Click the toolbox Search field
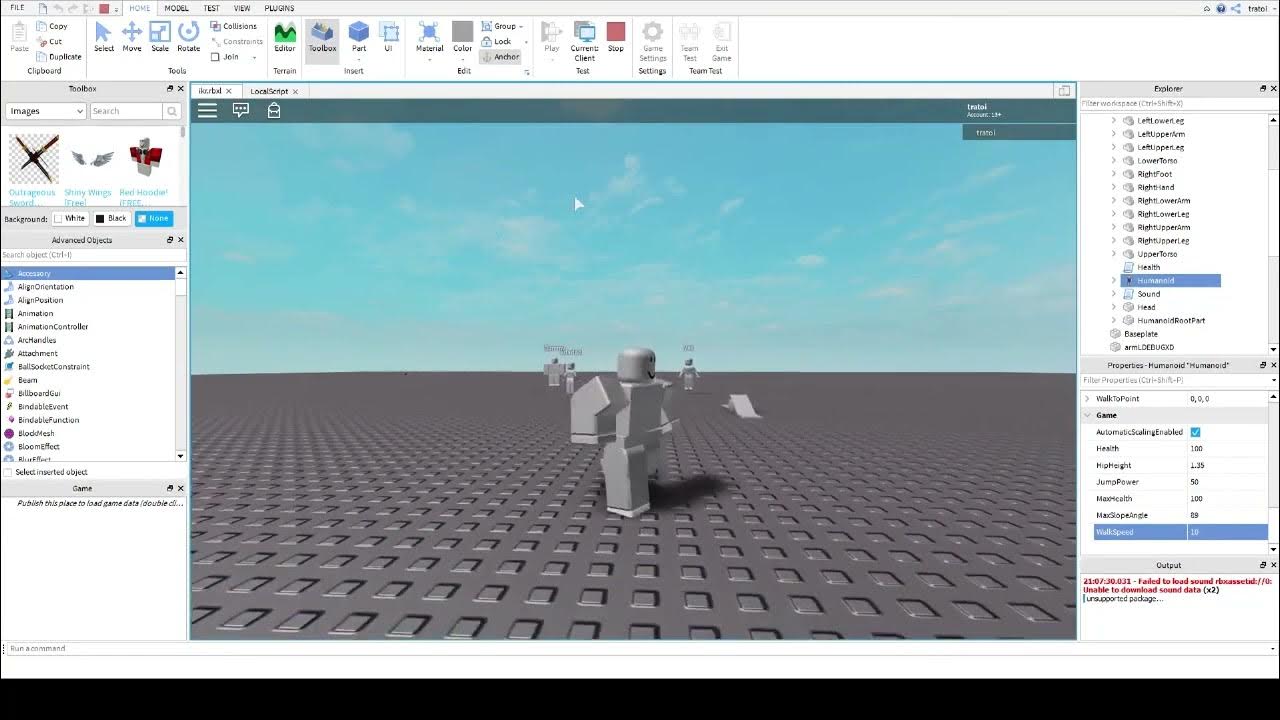The width and height of the screenshot is (1280, 720). [125, 111]
